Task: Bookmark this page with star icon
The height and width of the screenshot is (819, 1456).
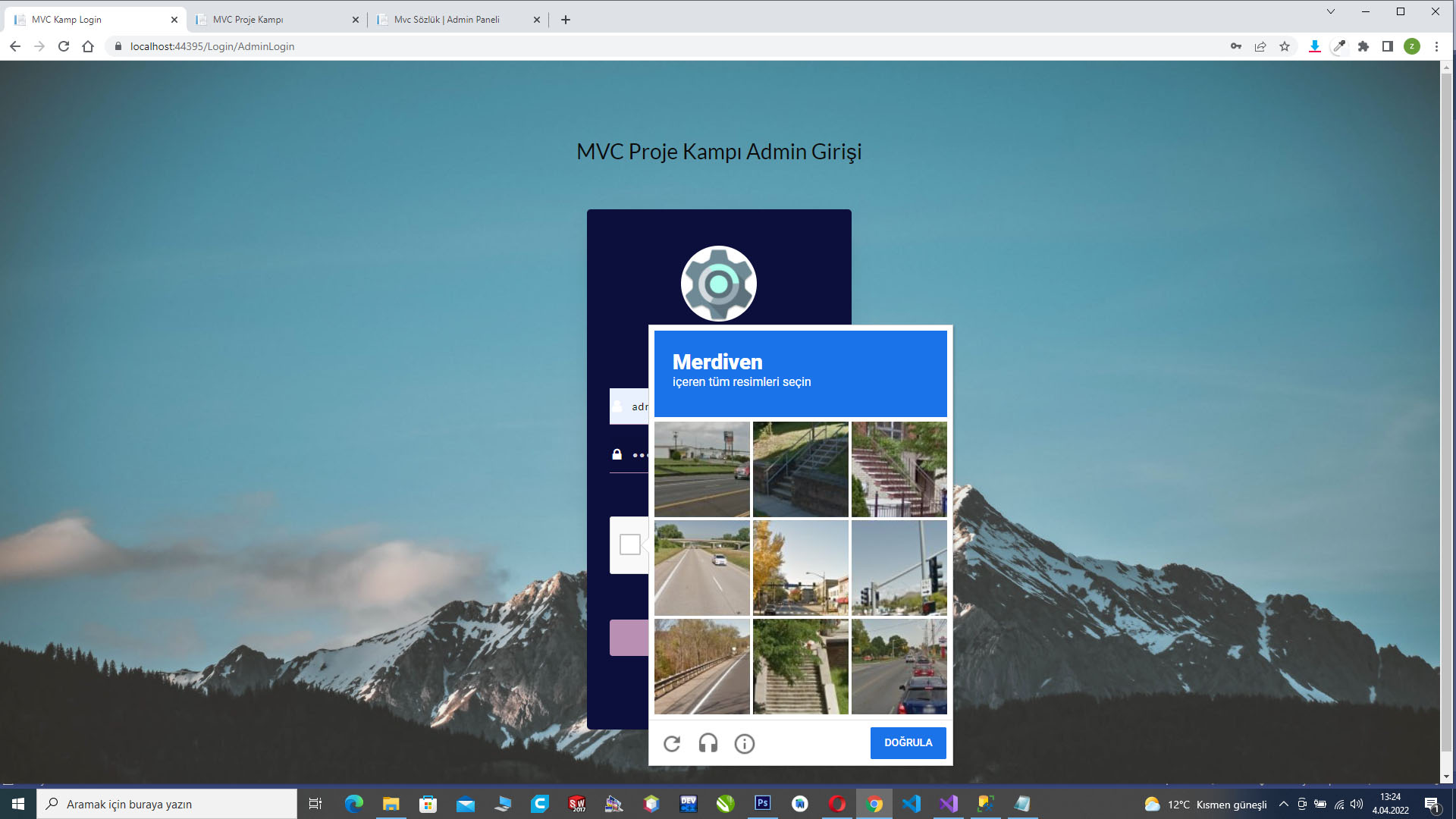Action: (1285, 46)
